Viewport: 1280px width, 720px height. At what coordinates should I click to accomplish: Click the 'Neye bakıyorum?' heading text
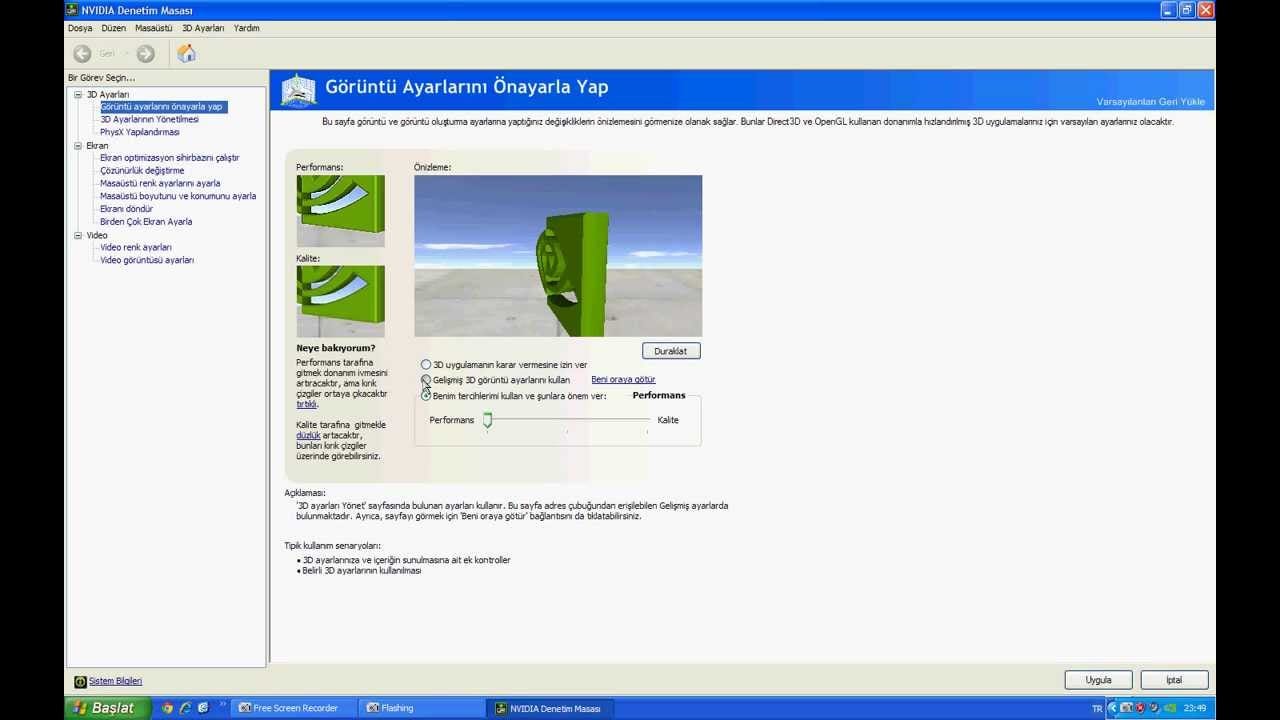336,349
